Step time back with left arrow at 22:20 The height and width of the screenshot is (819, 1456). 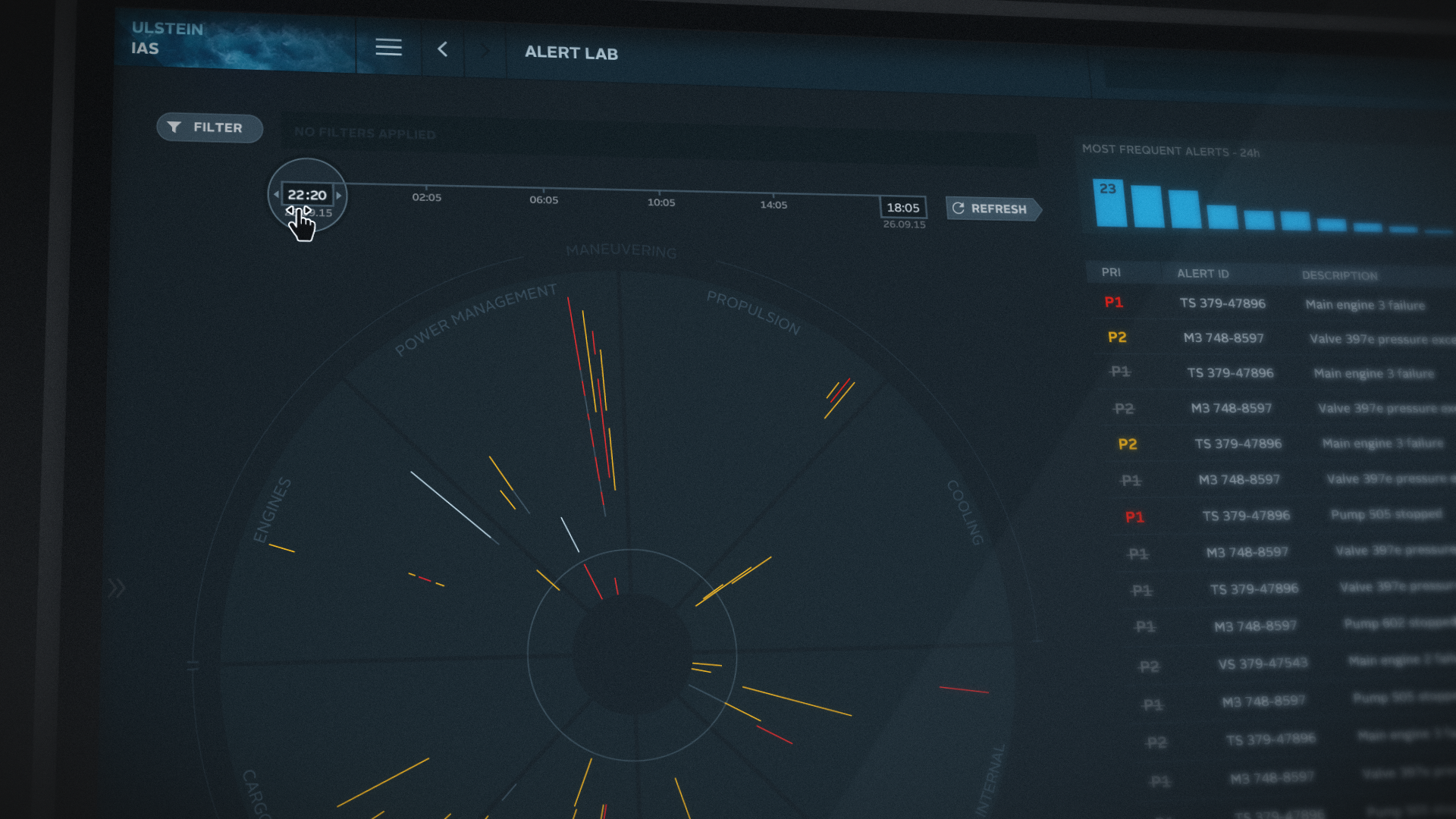(276, 194)
